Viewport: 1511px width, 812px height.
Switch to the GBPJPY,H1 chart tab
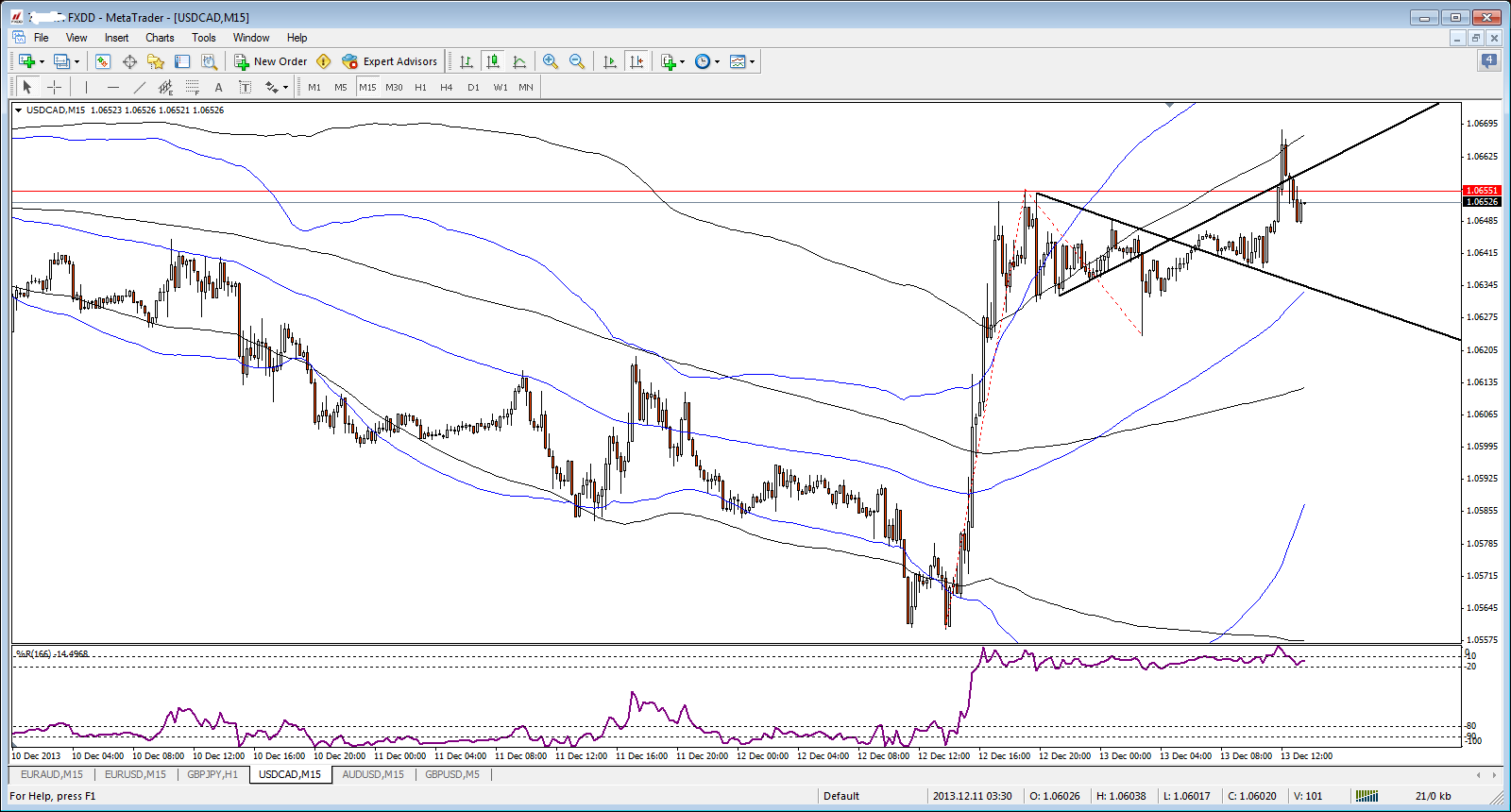tap(212, 774)
